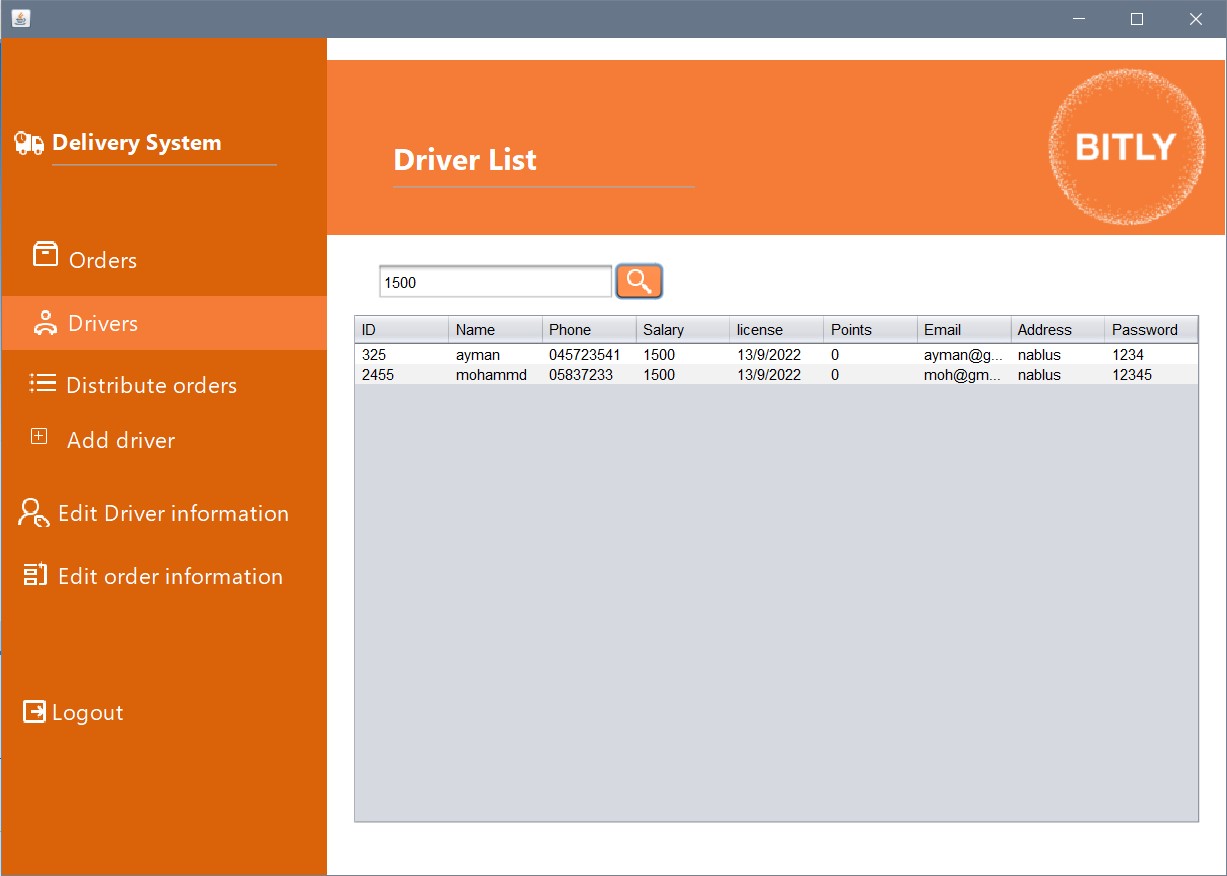This screenshot has width=1227, height=876.
Task: Go to Distribute orders page
Action: [x=151, y=385]
